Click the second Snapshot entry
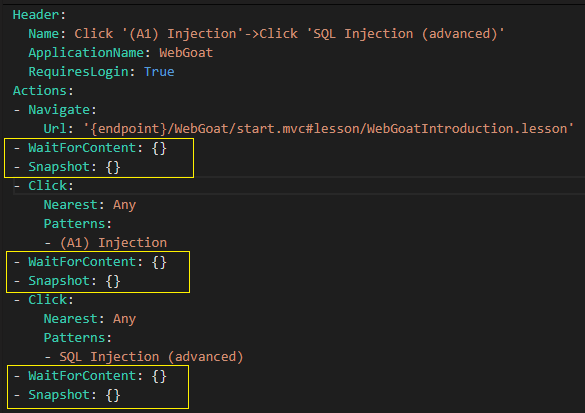Screen dimensions: 585x413 click(67, 281)
